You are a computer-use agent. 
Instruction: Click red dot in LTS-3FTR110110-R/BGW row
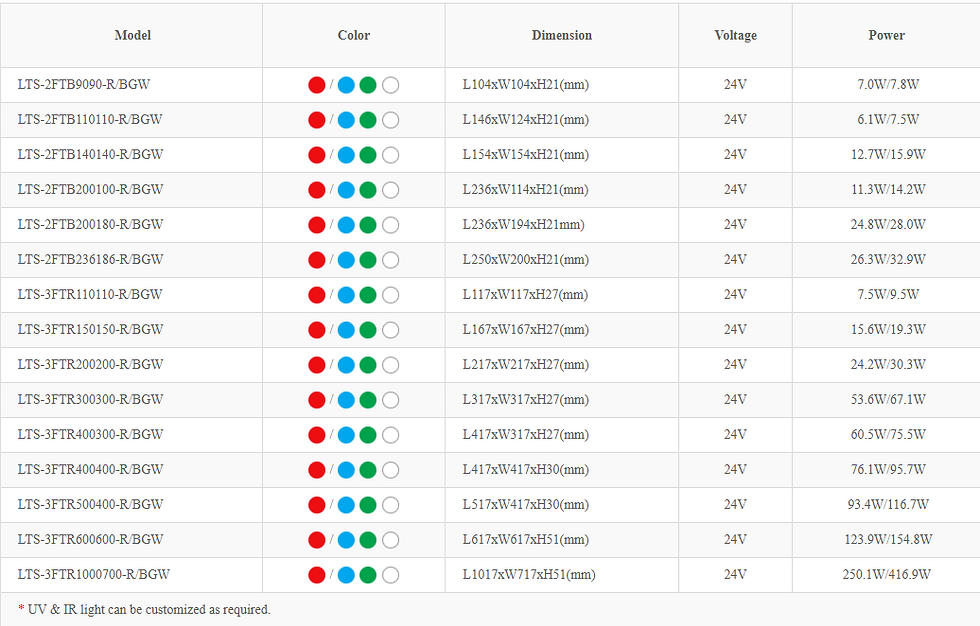(316, 295)
